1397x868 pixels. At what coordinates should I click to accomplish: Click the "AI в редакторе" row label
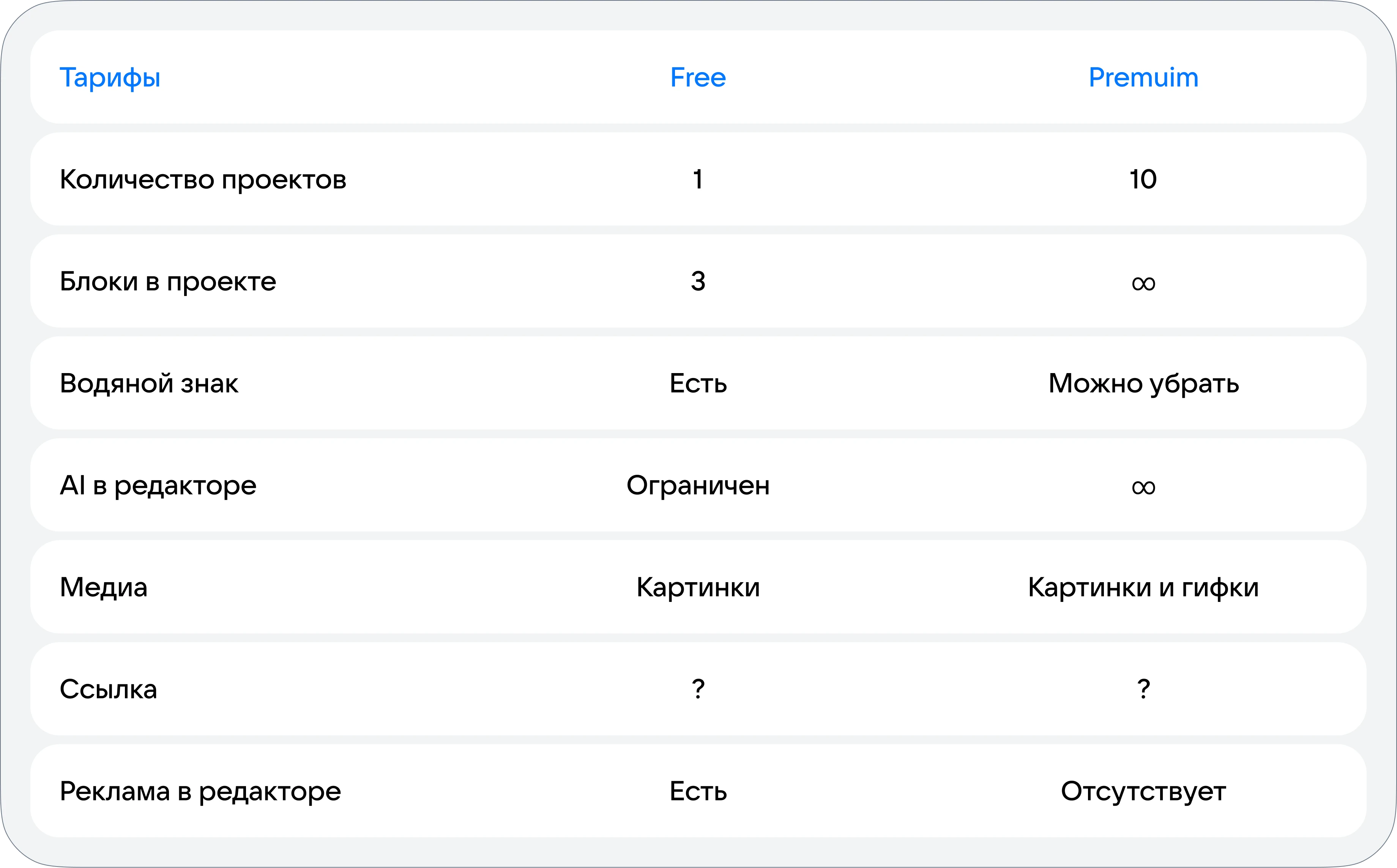pyautogui.click(x=158, y=486)
